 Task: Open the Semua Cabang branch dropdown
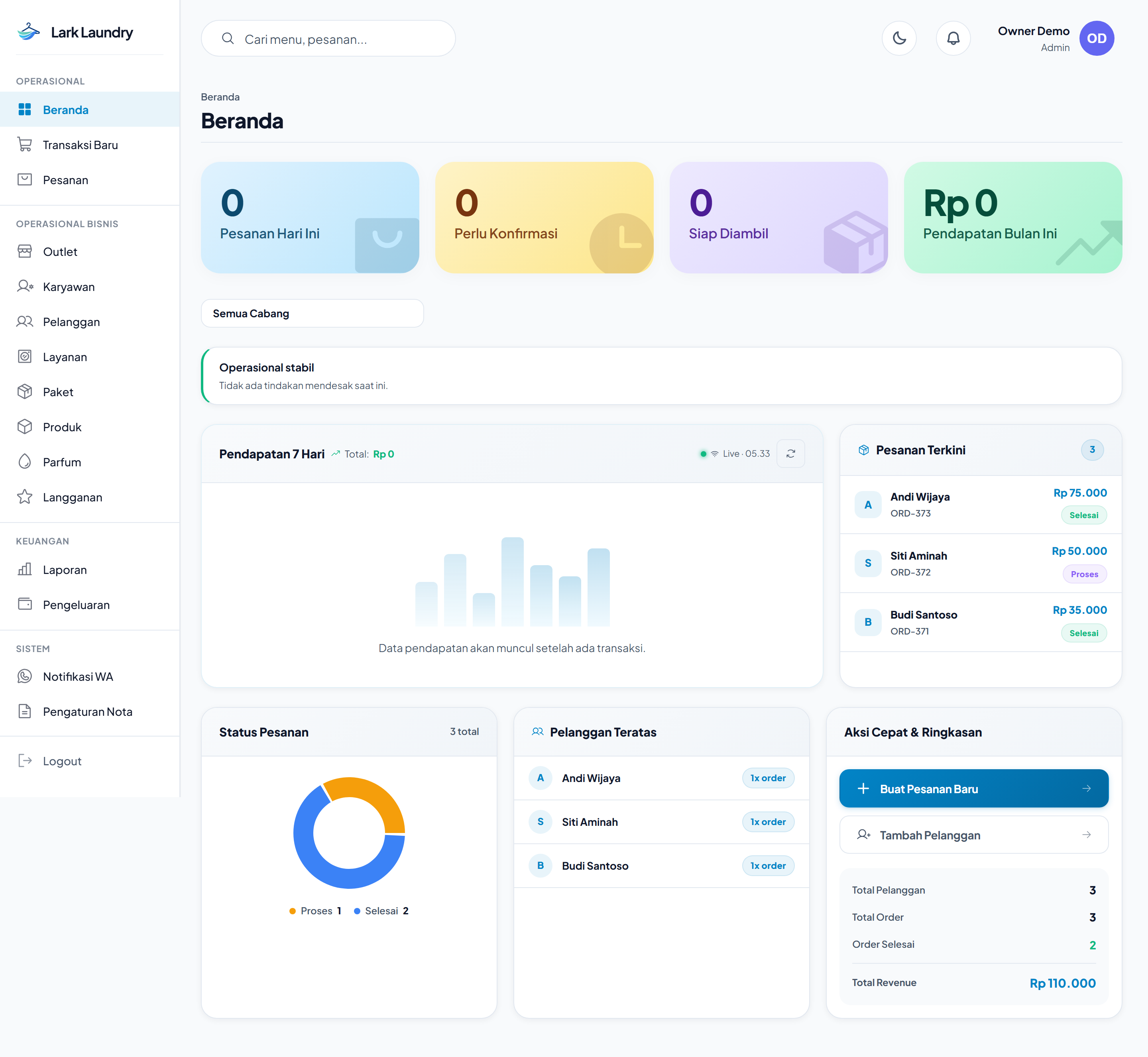pyautogui.click(x=312, y=313)
